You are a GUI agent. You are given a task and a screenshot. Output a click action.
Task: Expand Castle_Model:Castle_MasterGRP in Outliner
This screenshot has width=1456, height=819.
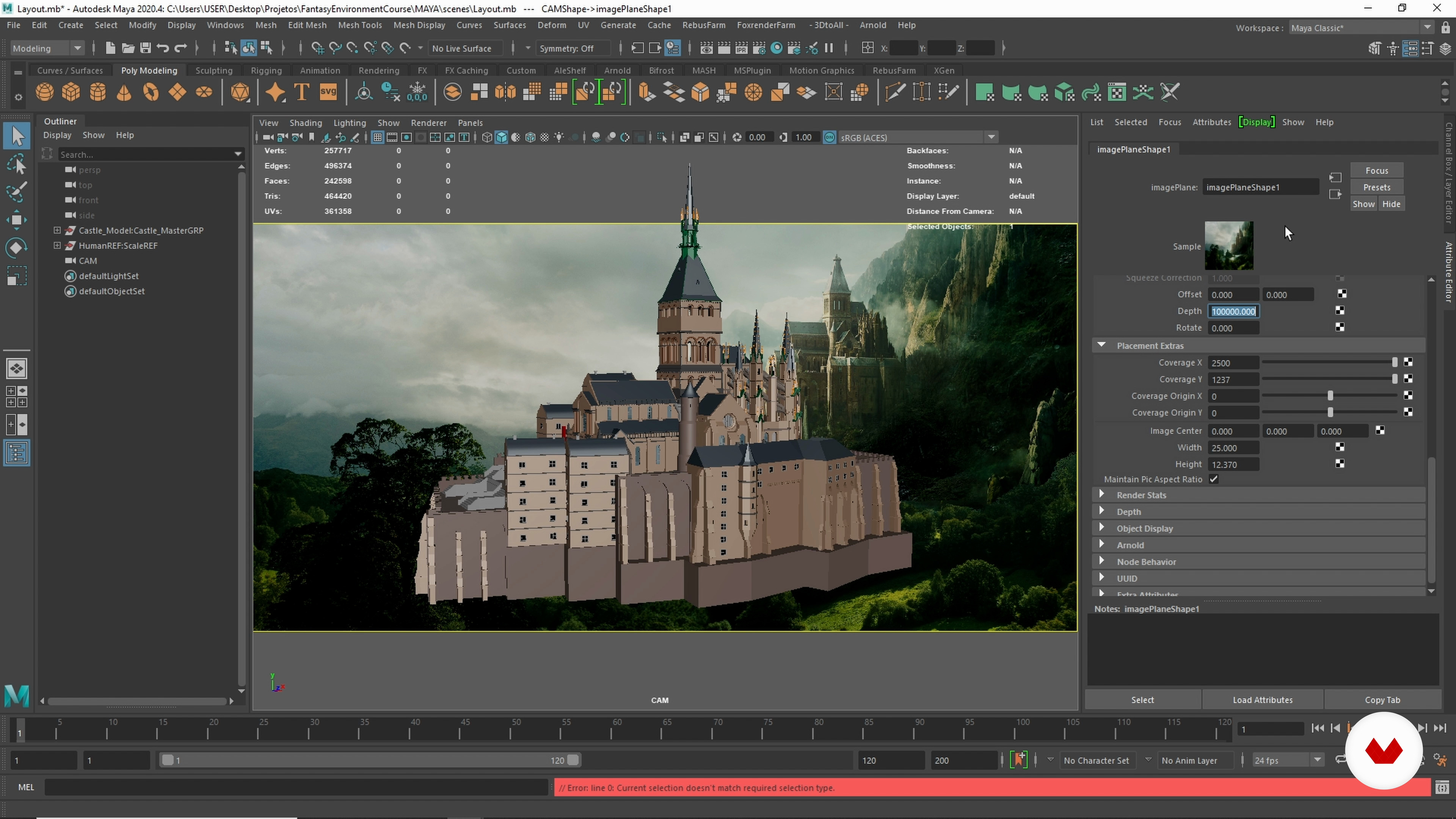tap(57, 230)
